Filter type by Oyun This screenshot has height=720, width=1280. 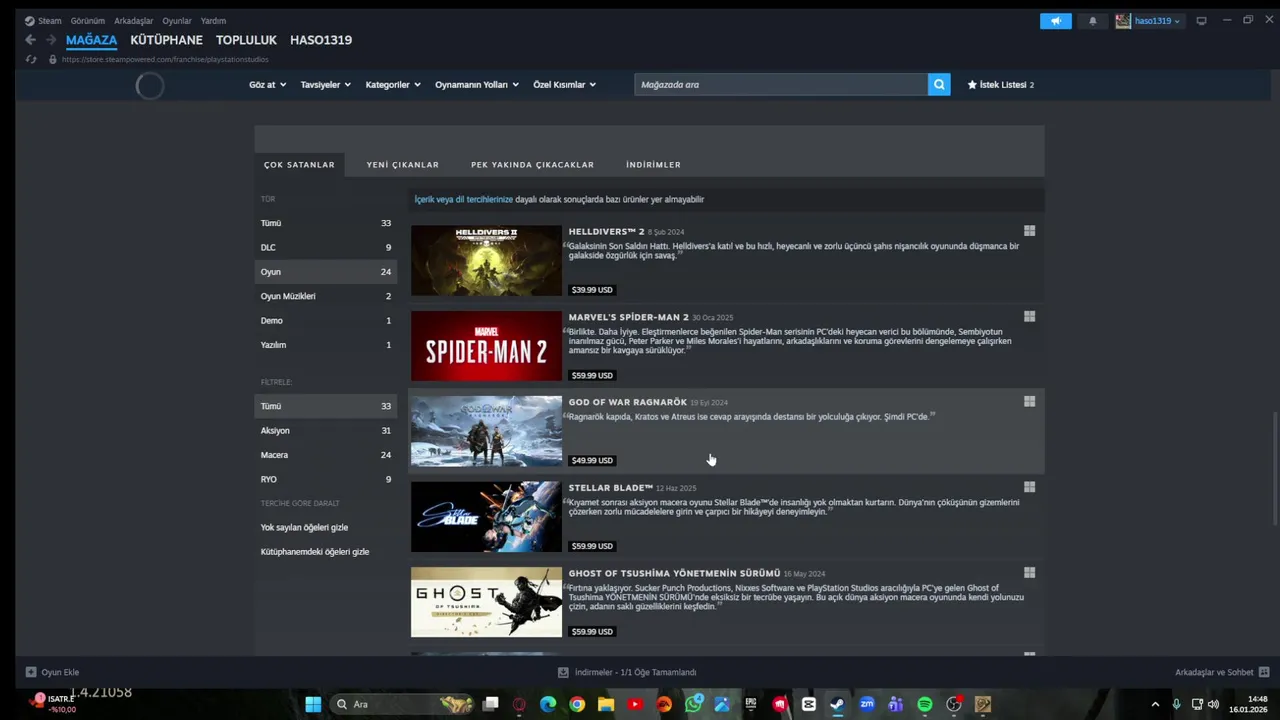[x=326, y=272]
